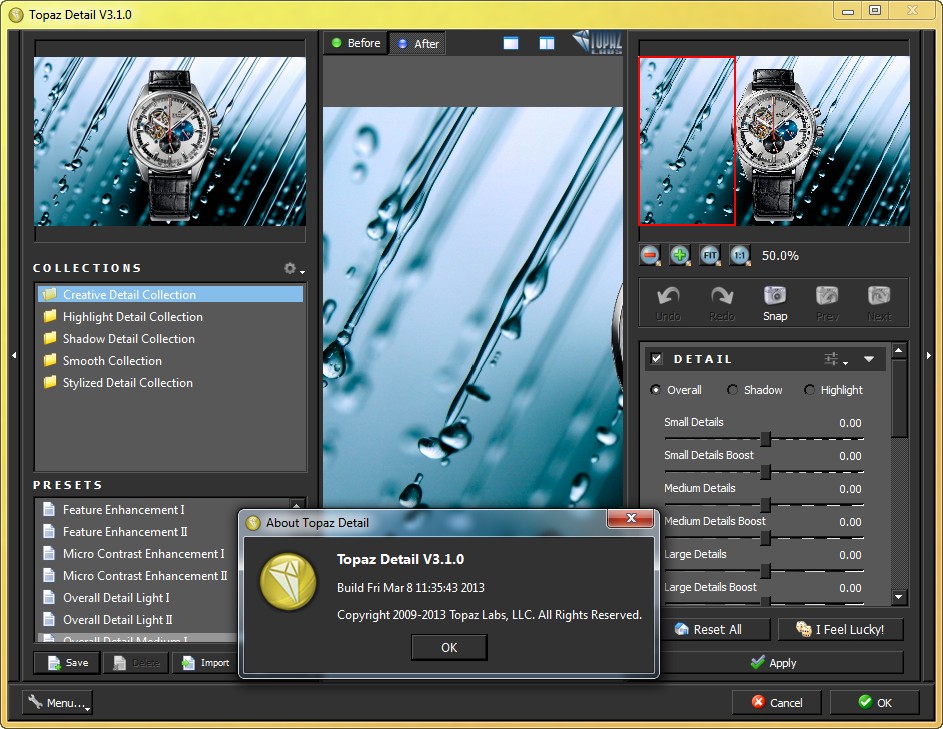The width and height of the screenshot is (943, 729).
Task: Click the Medium Details Boost slider handle
Action: pos(766,538)
